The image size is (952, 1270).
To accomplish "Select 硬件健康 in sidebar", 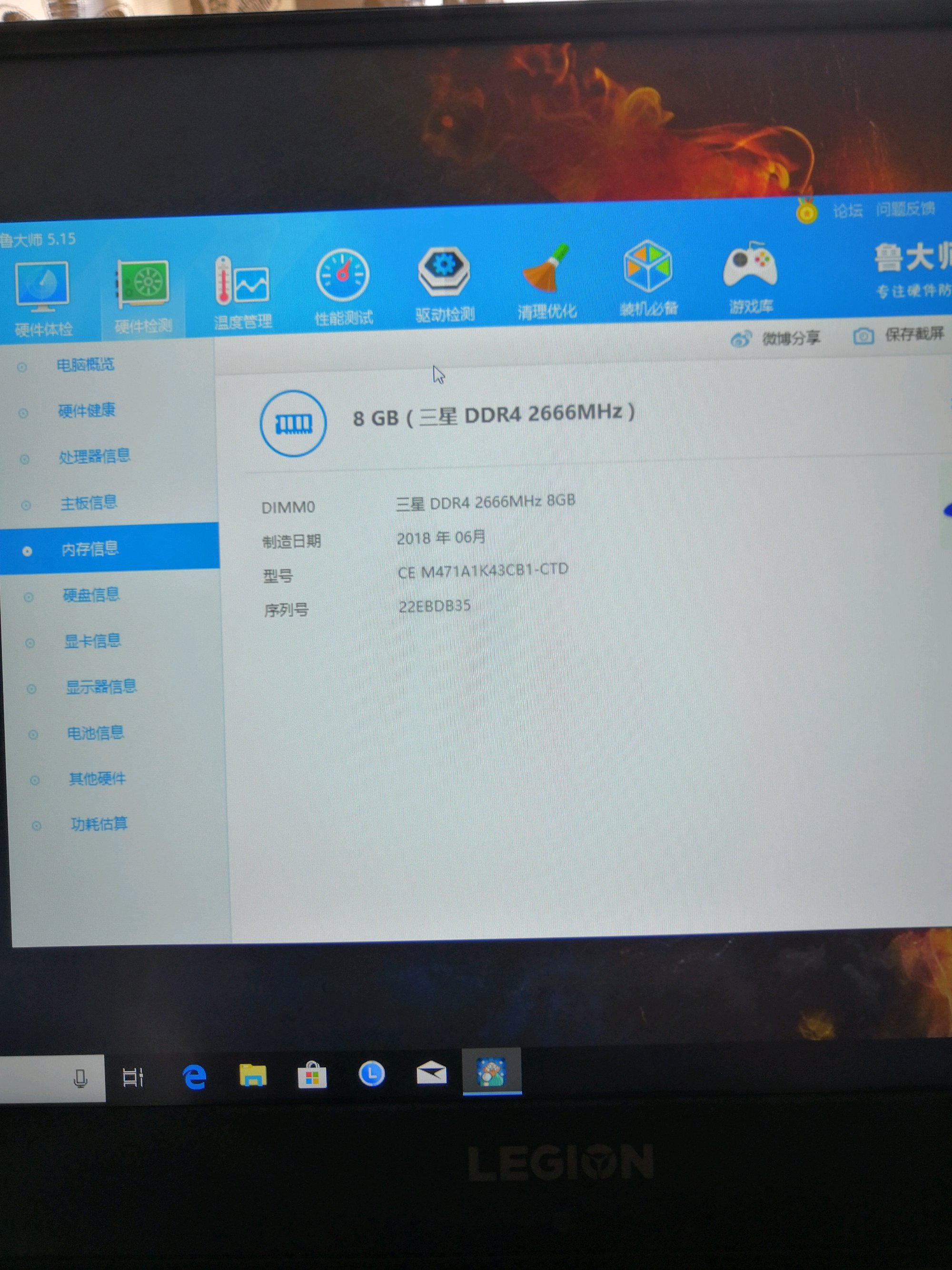I will (87, 410).
